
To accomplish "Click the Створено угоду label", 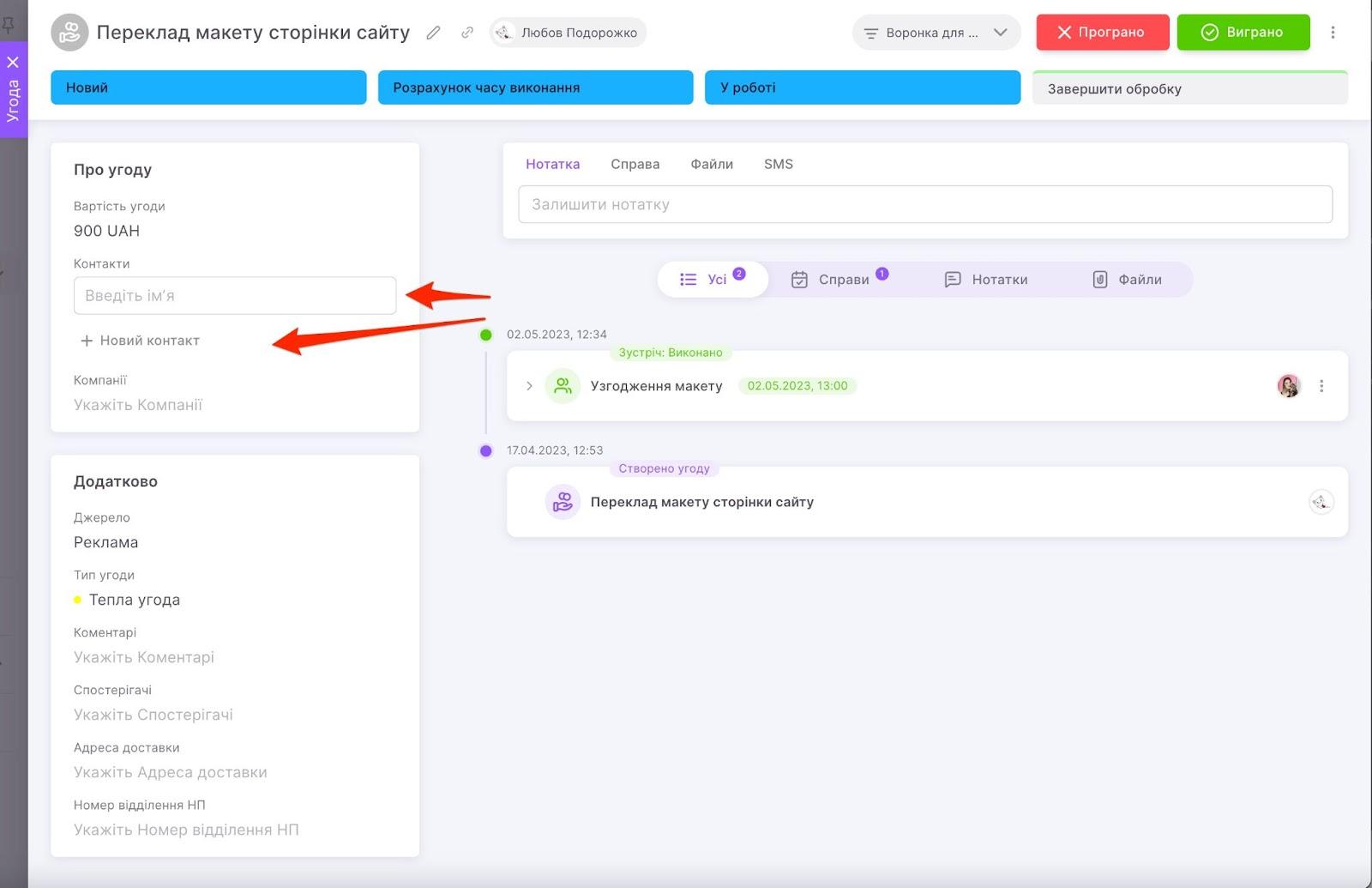I will (665, 468).
